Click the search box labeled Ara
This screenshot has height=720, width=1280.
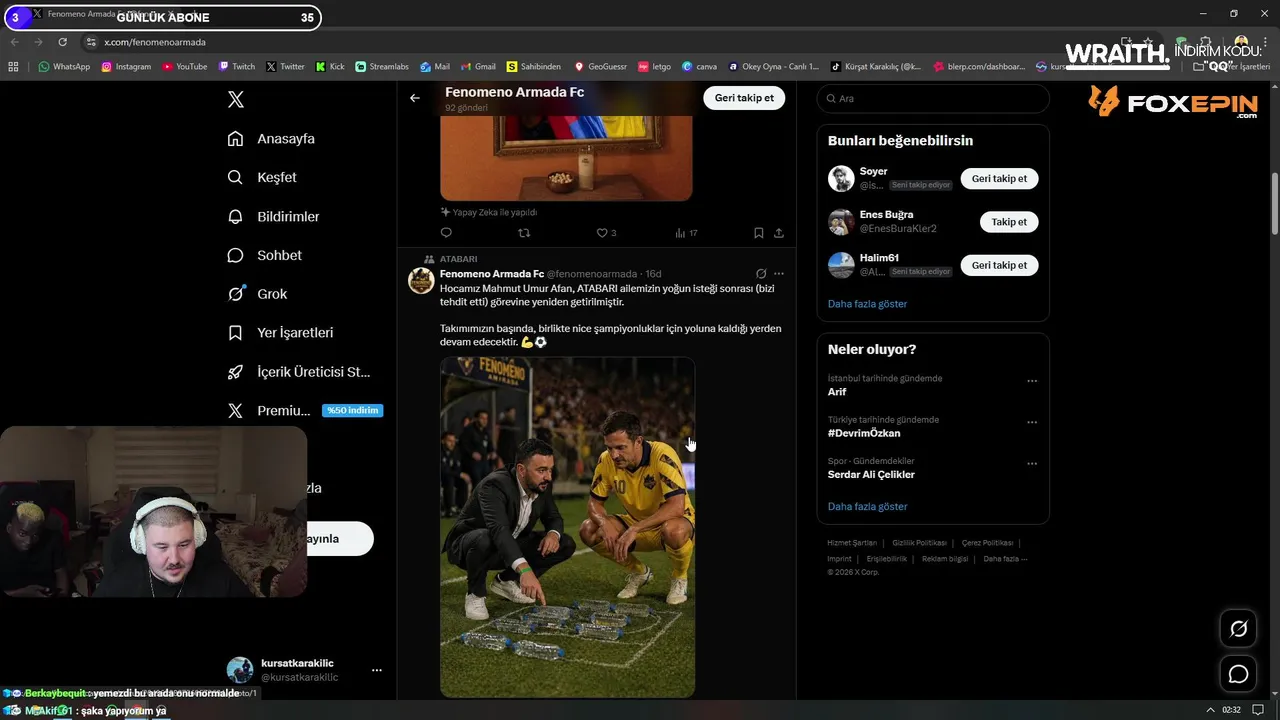[x=933, y=98]
